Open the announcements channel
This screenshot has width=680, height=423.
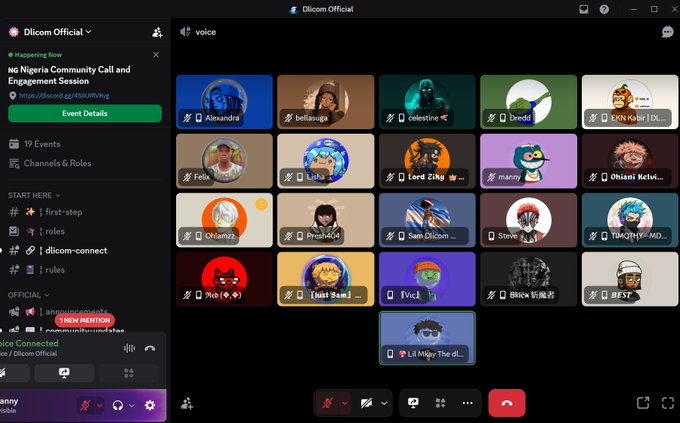pos(76,312)
